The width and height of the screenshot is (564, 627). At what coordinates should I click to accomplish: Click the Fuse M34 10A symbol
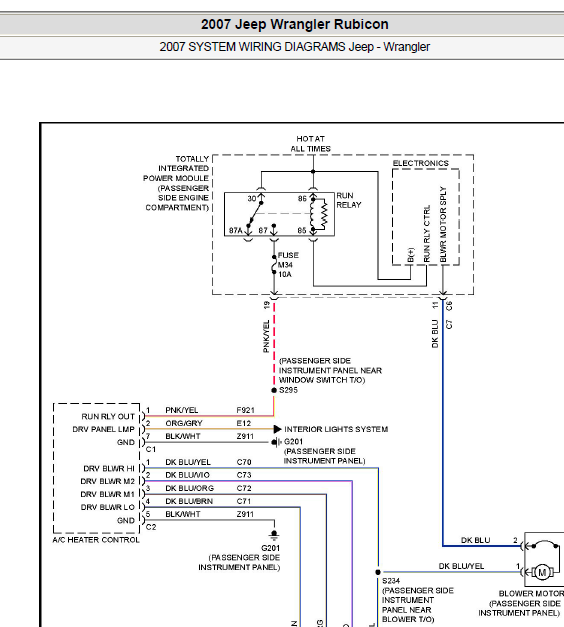pos(274,264)
